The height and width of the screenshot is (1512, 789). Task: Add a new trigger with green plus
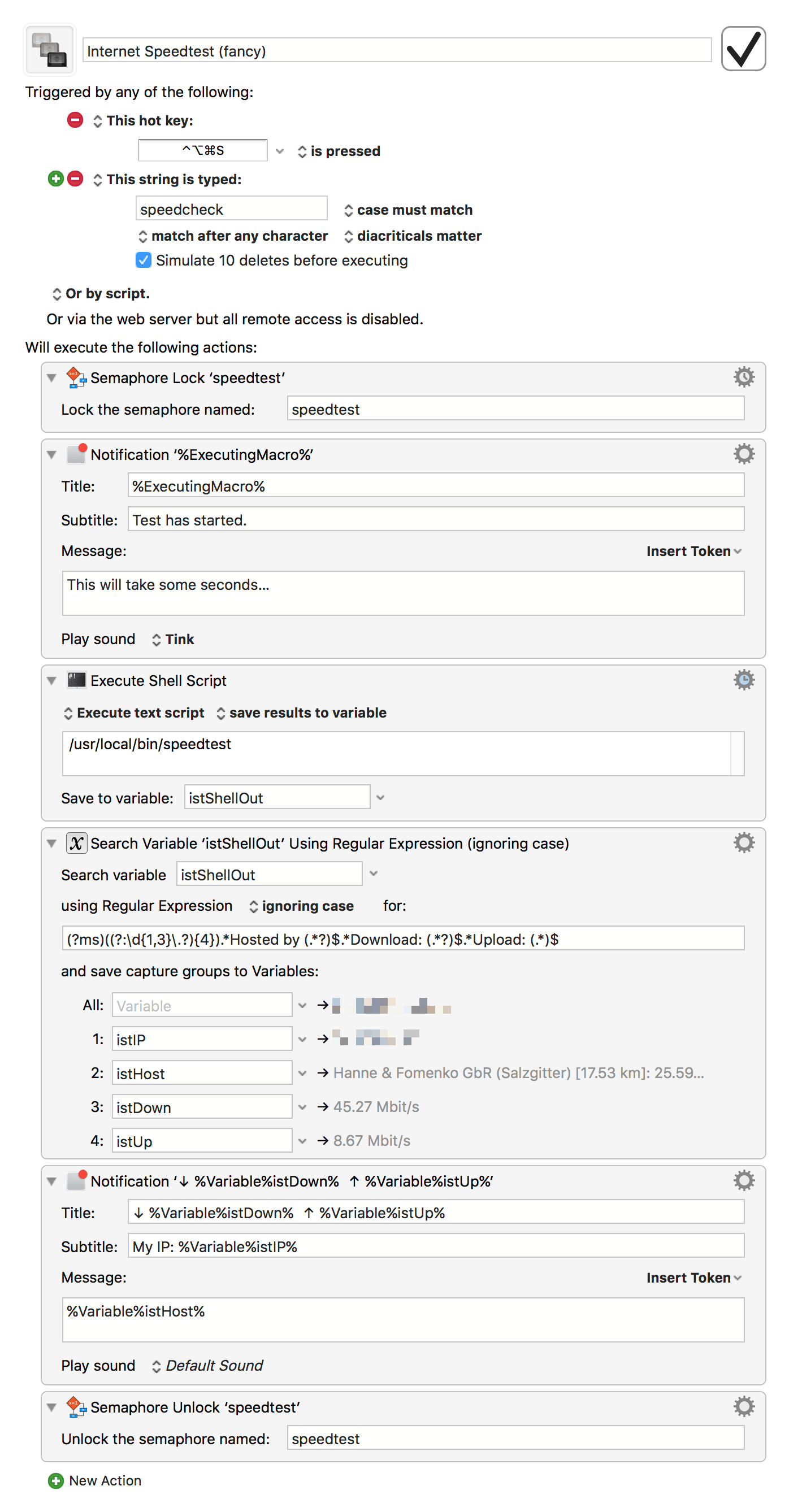pos(56,179)
